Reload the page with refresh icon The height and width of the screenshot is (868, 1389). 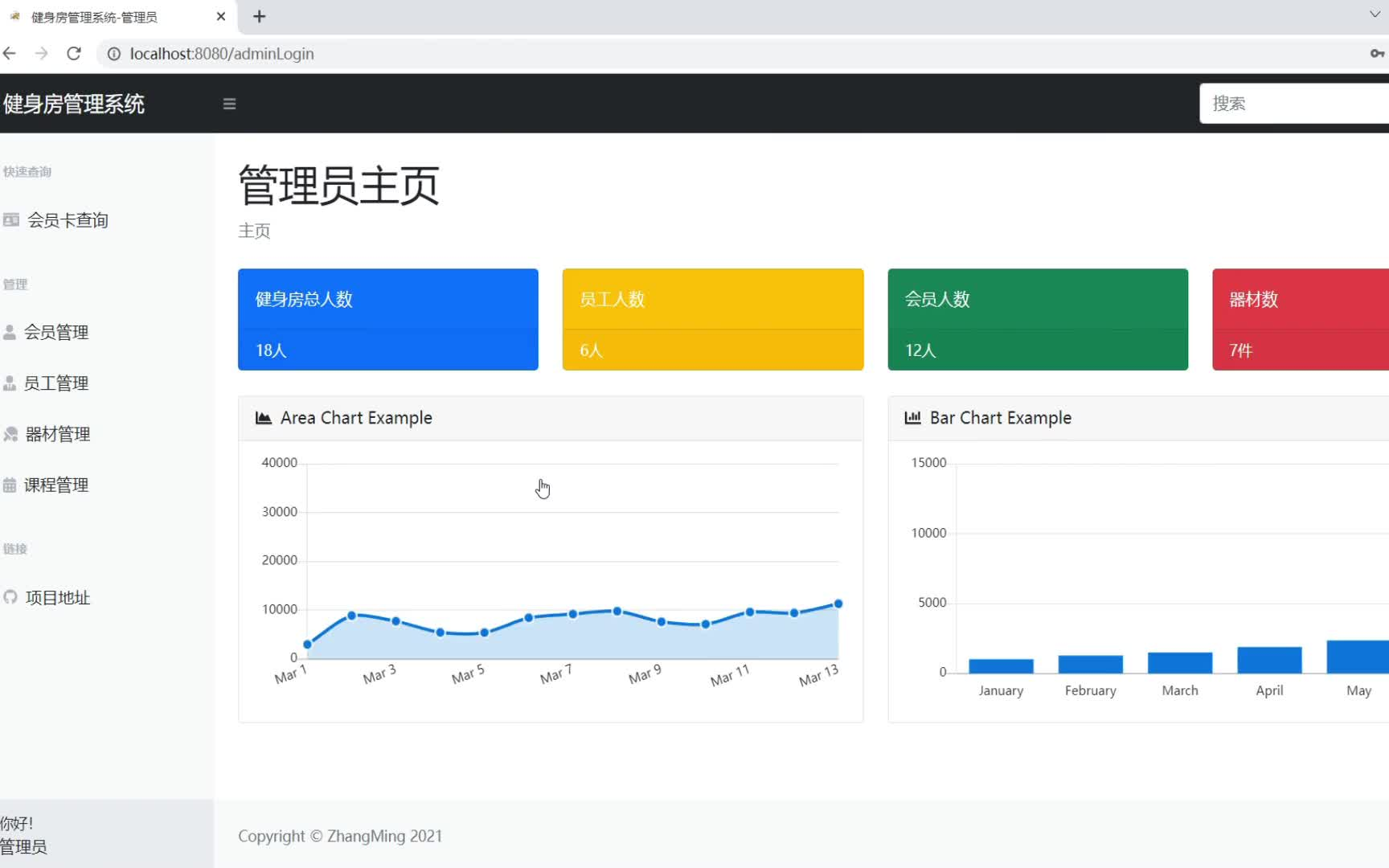74,54
